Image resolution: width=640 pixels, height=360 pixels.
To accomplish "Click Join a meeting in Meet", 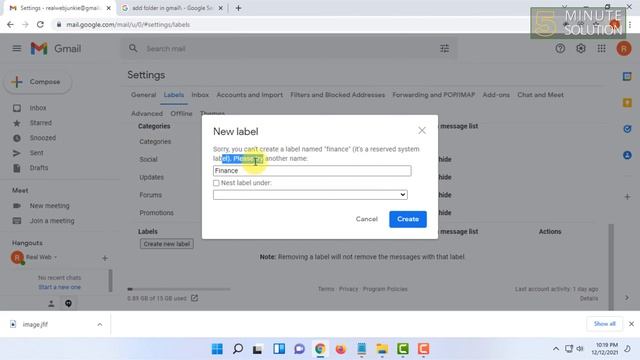I will [52, 221].
